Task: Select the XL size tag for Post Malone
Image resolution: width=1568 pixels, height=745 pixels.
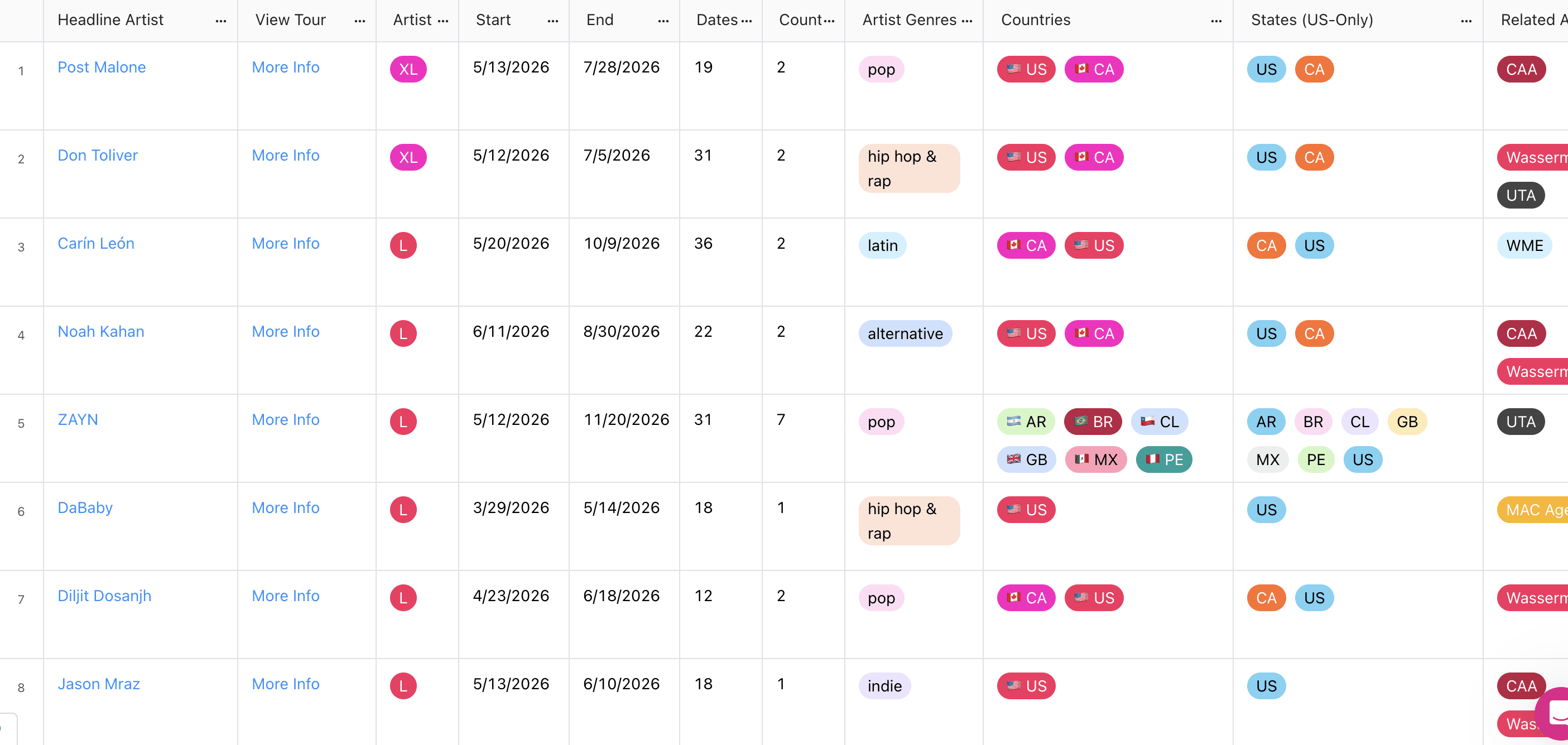Action: (408, 69)
